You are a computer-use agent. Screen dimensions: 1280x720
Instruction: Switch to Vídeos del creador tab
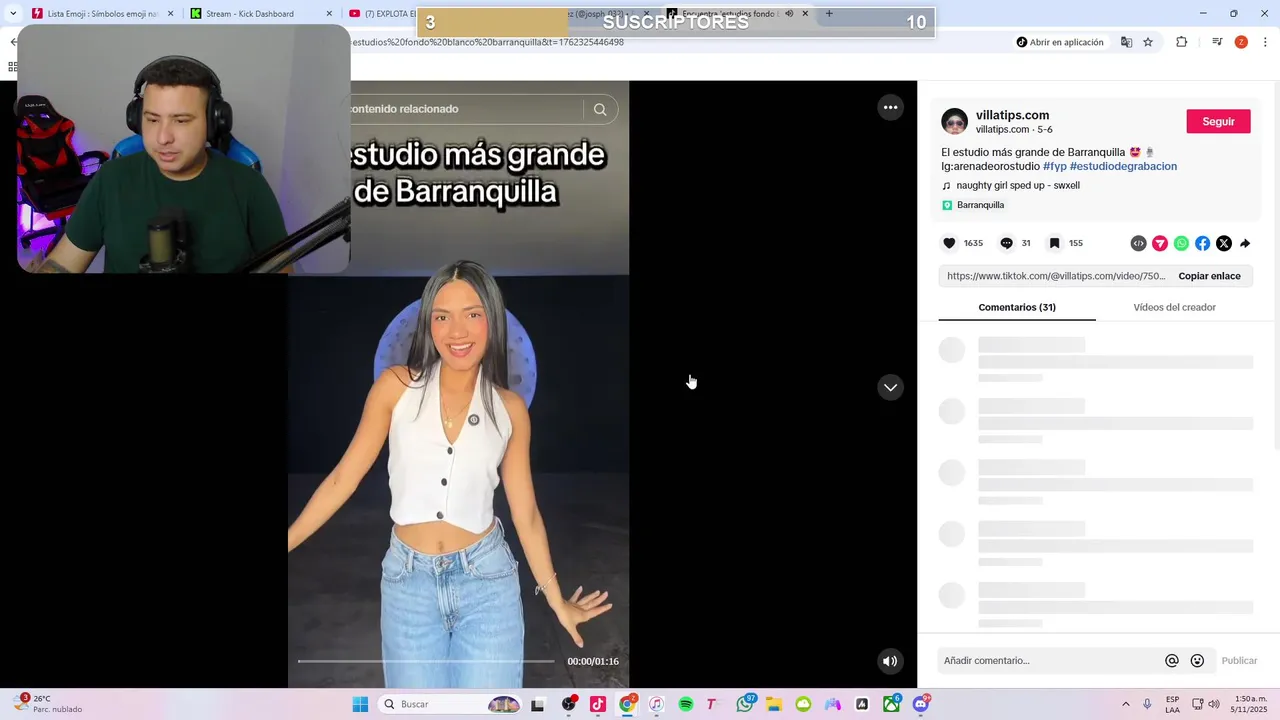pyautogui.click(x=1174, y=307)
